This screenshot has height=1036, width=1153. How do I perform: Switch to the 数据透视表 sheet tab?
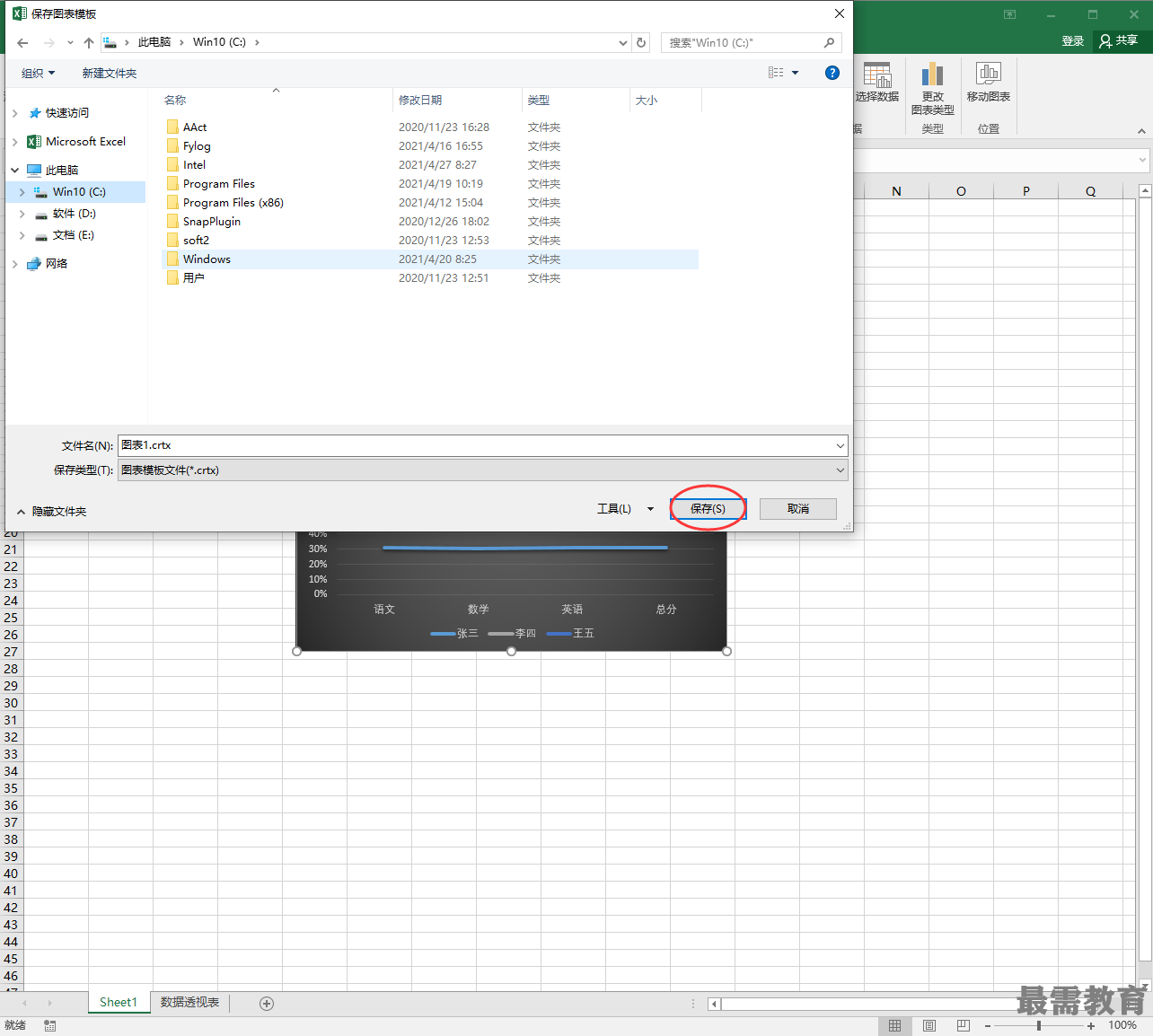pos(190,1003)
